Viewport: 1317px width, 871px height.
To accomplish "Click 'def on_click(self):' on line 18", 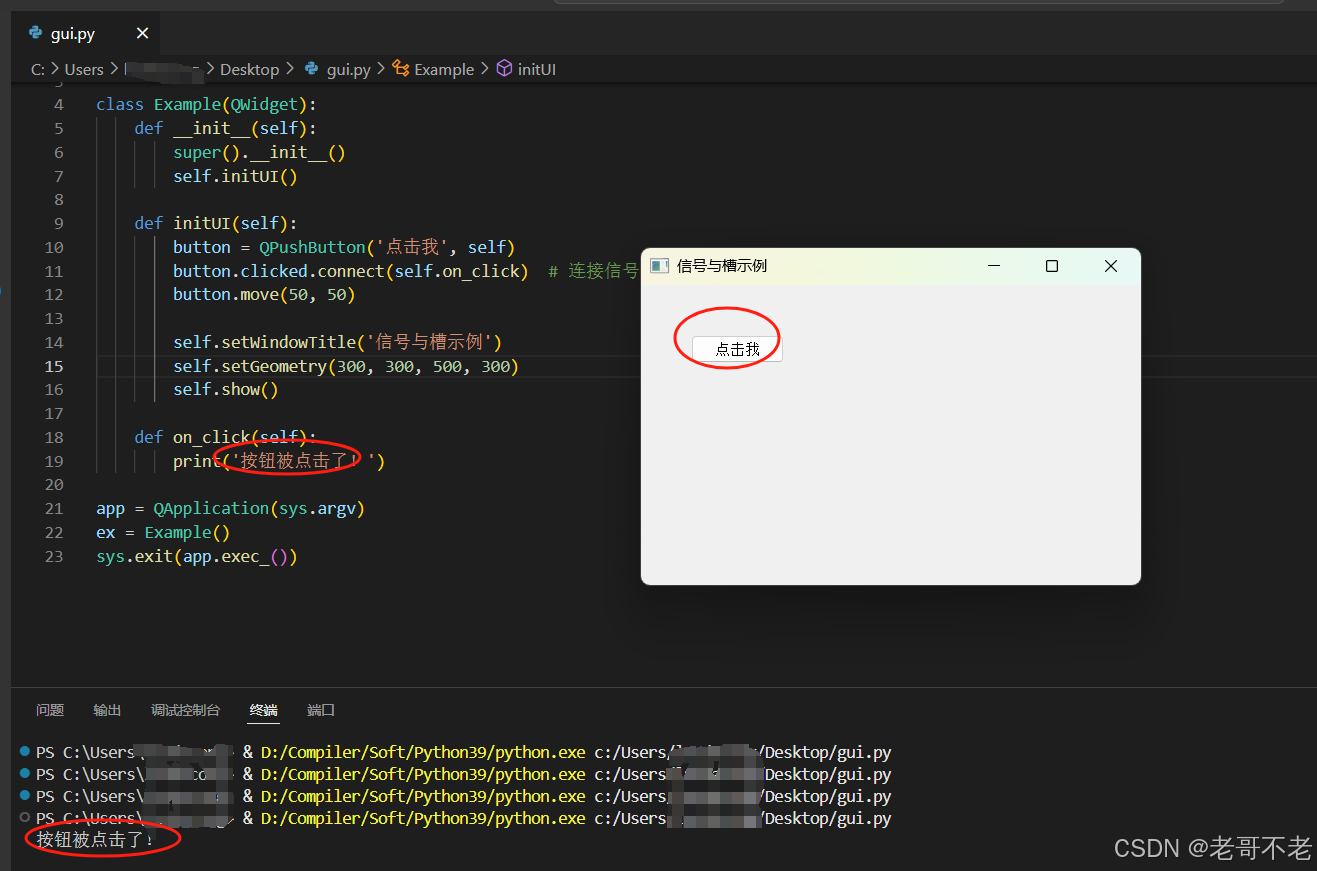I will tap(225, 437).
